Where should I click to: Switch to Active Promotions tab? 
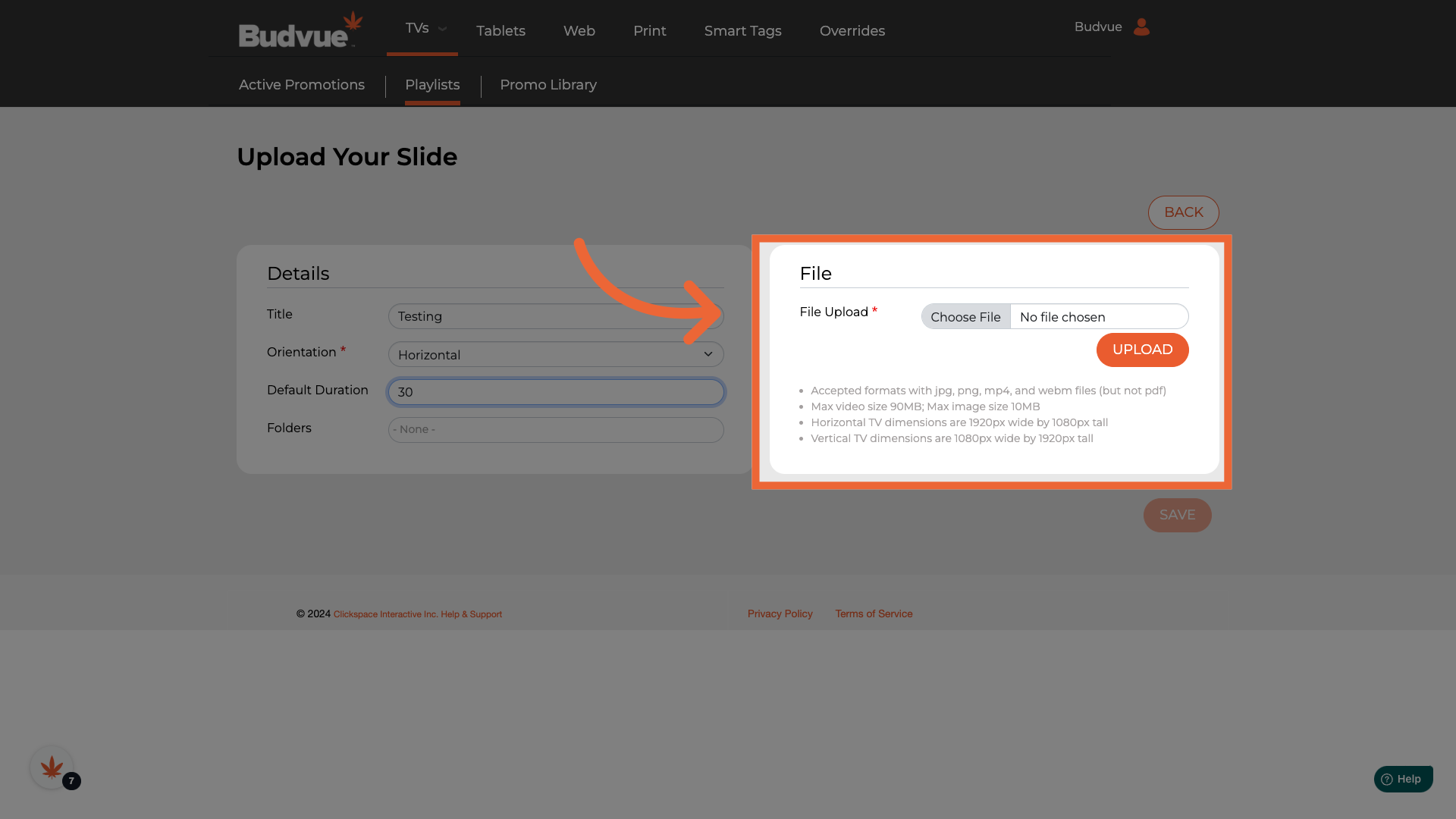[x=302, y=85]
